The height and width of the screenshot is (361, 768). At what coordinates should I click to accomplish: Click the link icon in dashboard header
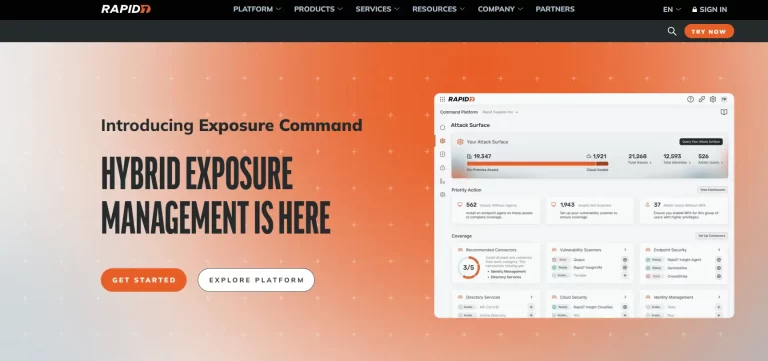coord(701,99)
